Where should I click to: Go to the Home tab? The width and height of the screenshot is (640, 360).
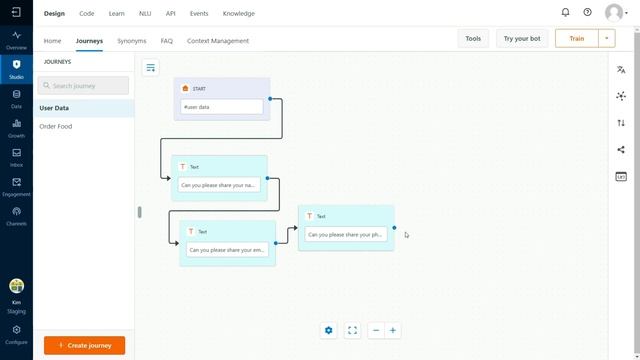52,41
